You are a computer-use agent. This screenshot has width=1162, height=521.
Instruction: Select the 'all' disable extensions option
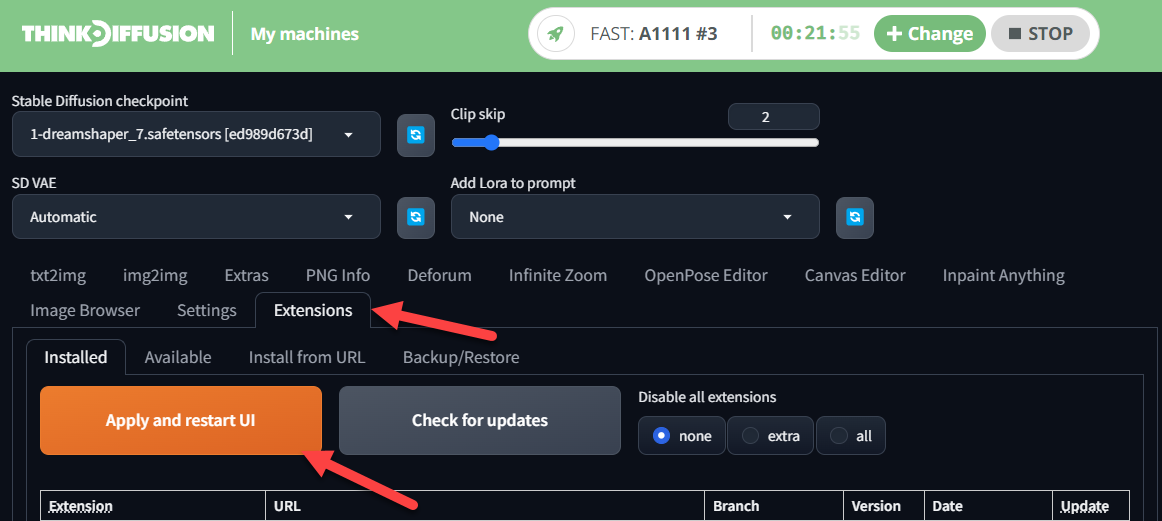[x=851, y=436]
